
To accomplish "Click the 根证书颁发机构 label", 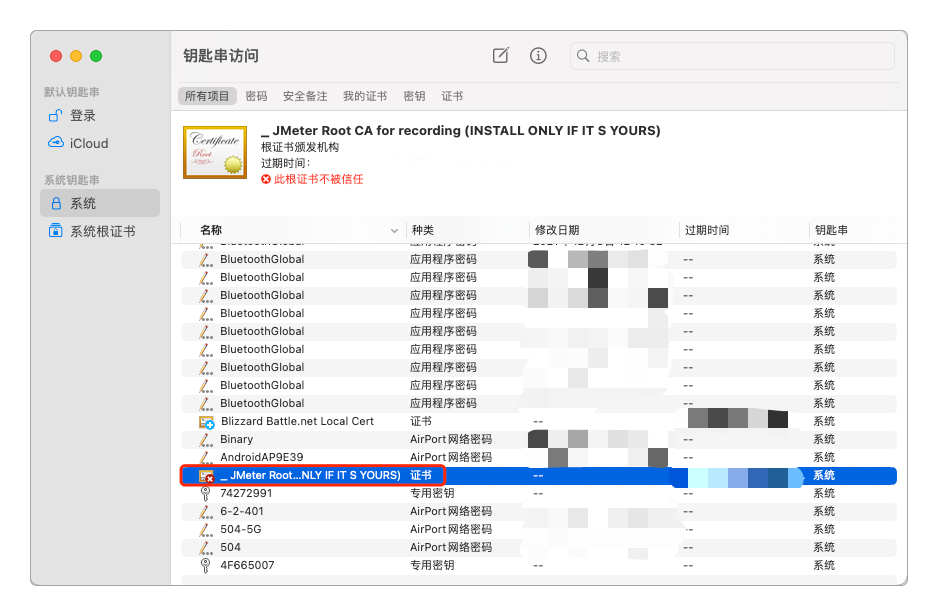I will pyautogui.click(x=300, y=147).
